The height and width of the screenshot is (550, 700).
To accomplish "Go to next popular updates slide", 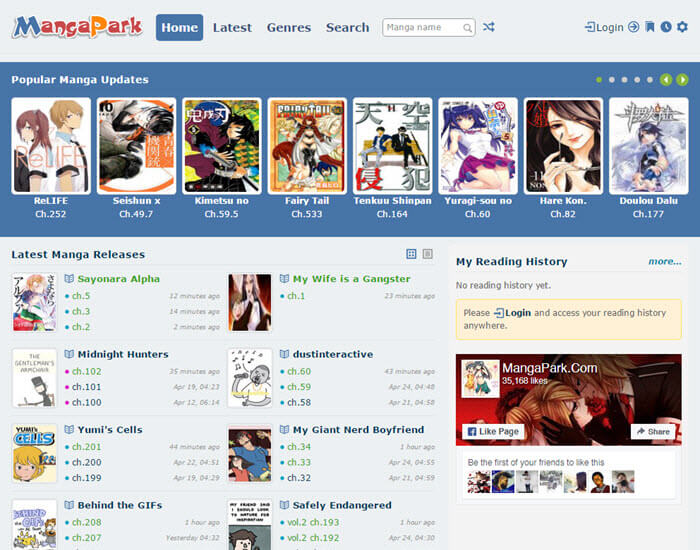I will click(682, 80).
